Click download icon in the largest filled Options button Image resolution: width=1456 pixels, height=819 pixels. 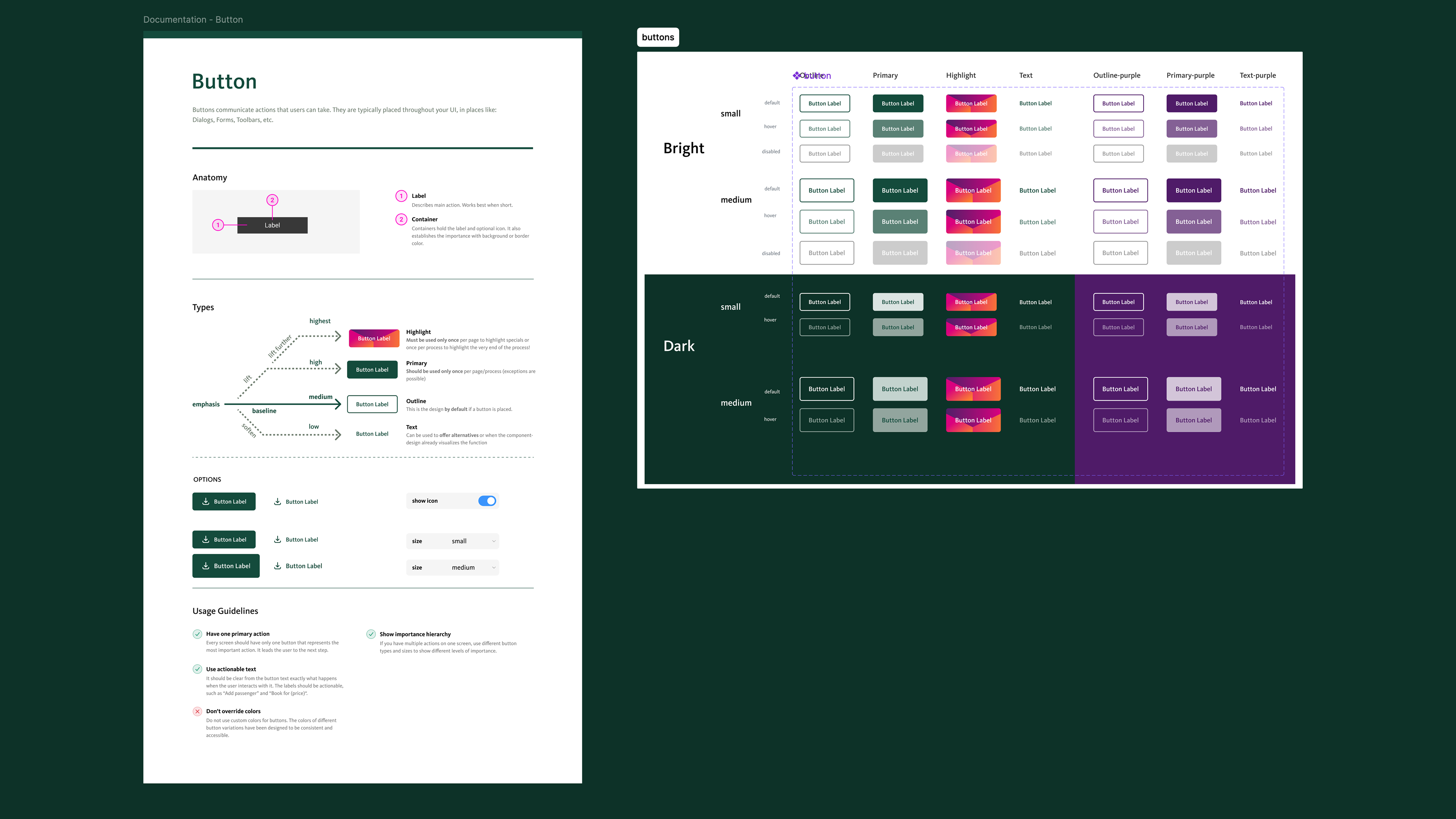[x=206, y=566]
